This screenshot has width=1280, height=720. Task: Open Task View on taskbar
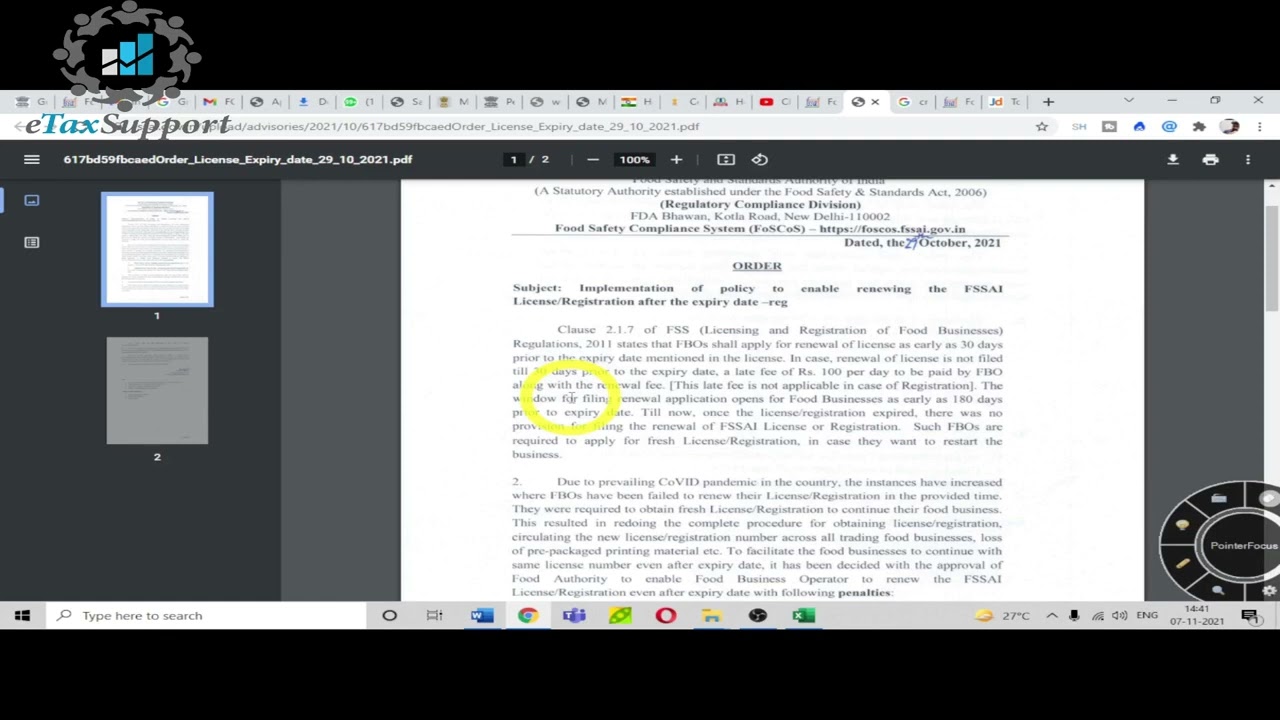click(x=435, y=615)
